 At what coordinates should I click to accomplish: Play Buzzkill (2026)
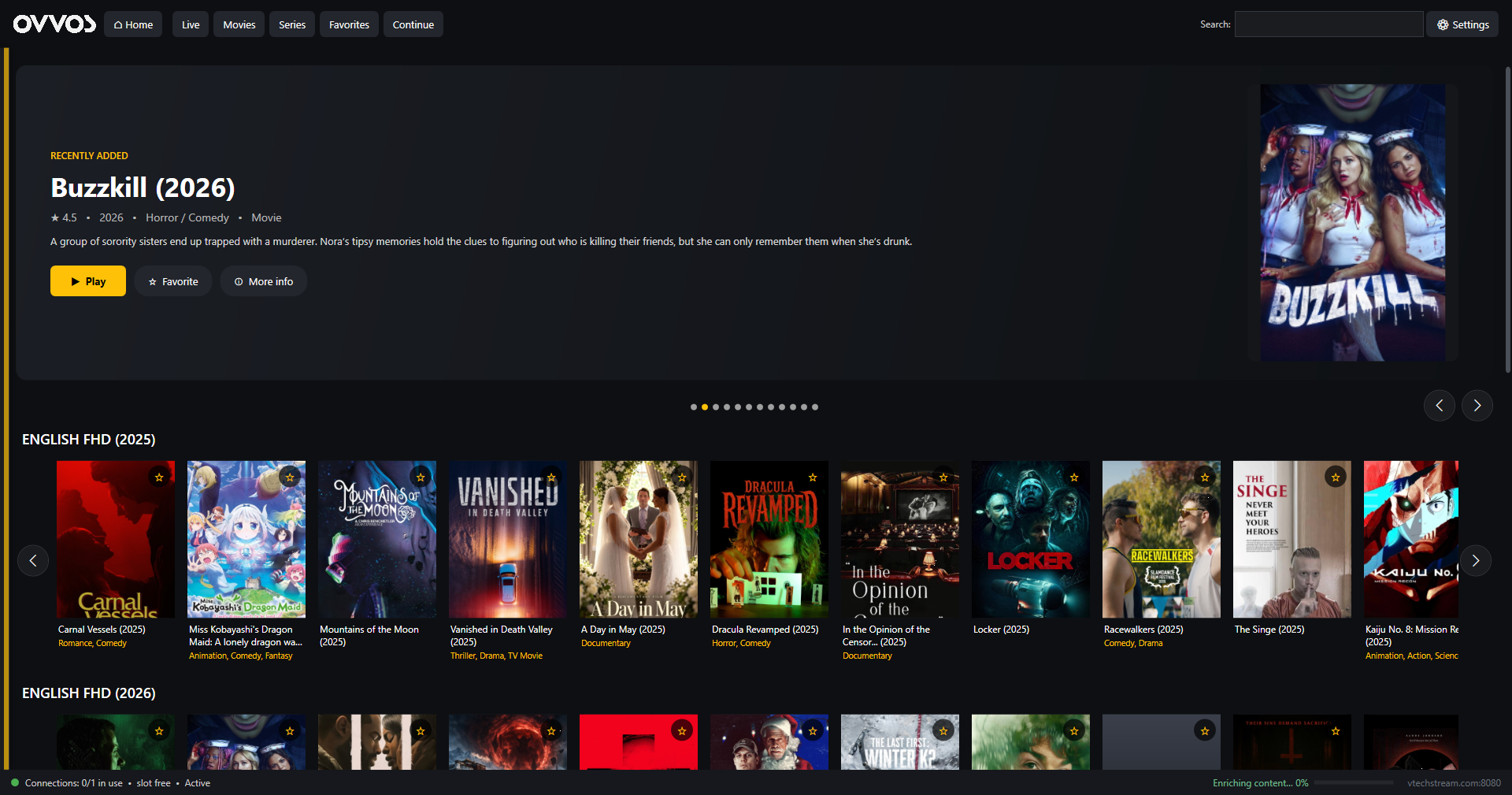pyautogui.click(x=88, y=281)
